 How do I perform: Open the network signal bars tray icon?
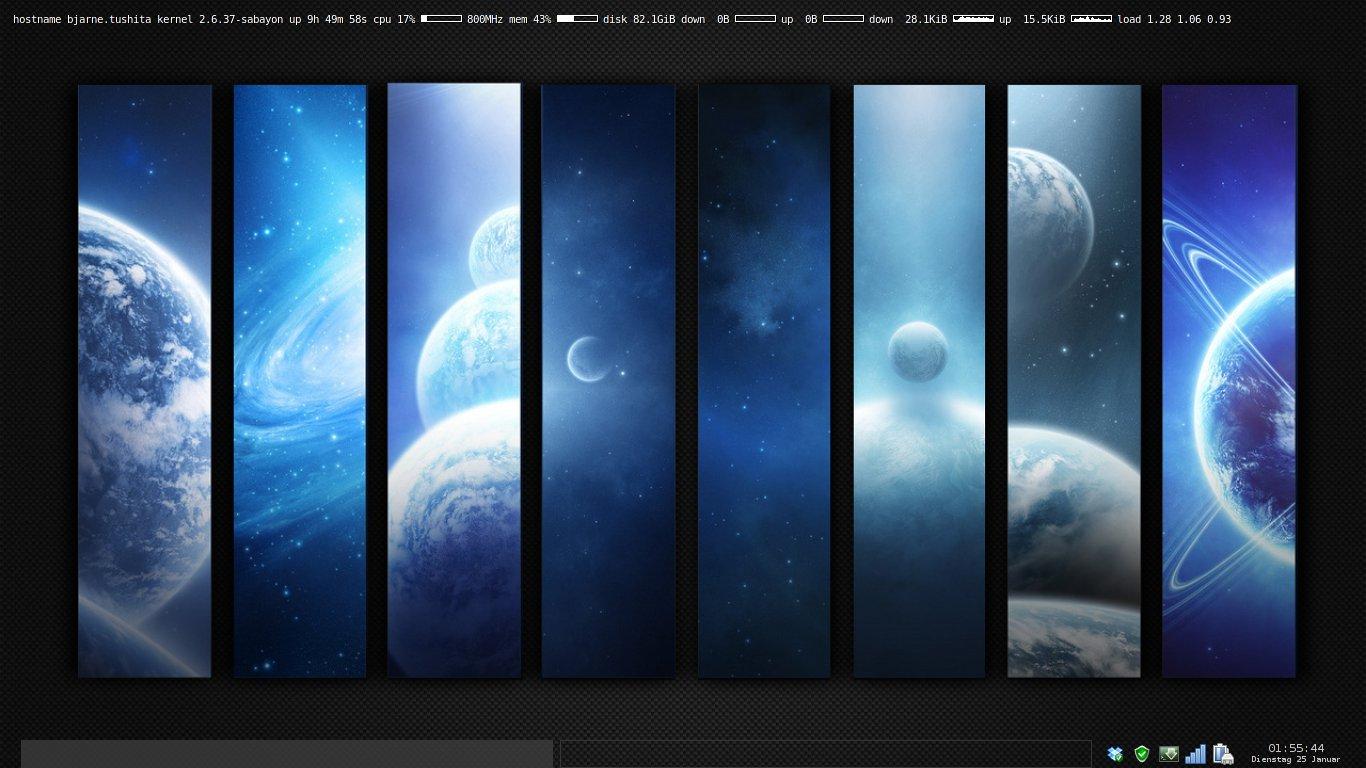(1195, 753)
